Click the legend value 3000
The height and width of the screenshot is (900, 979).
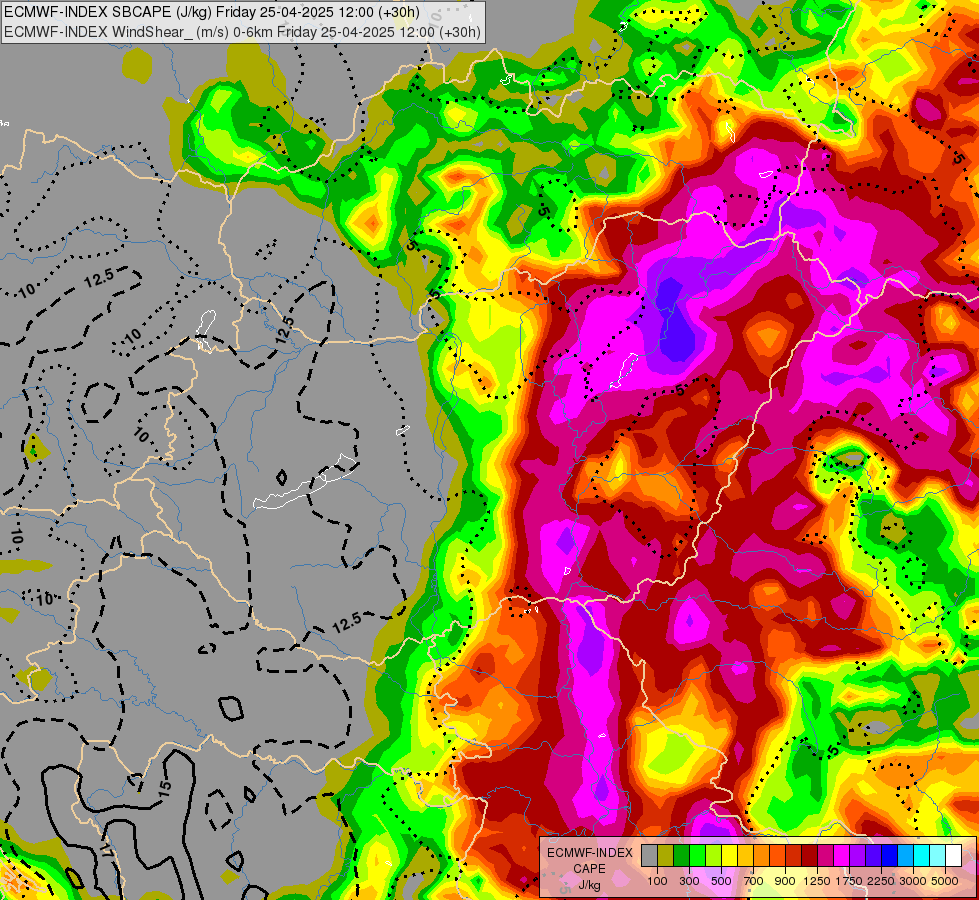pyautogui.click(x=913, y=881)
